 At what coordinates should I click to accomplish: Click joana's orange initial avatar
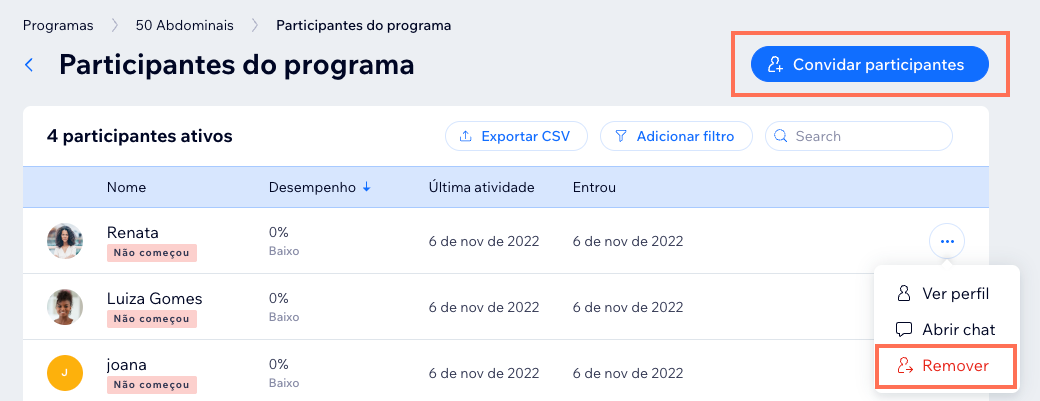(x=65, y=372)
